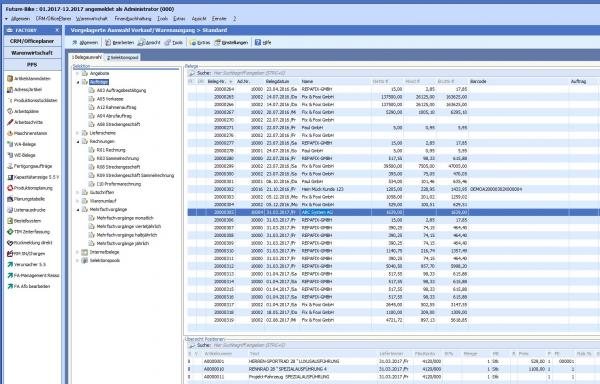
Task: Click the Hilfe toolbar button
Action: click(x=263, y=42)
